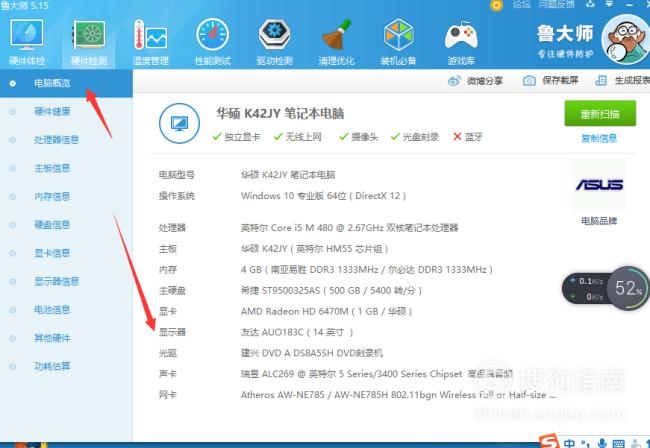Screen dimensions: 650x448
Task: Click the 52% memory usage floating widget
Action: [x=628, y=288]
